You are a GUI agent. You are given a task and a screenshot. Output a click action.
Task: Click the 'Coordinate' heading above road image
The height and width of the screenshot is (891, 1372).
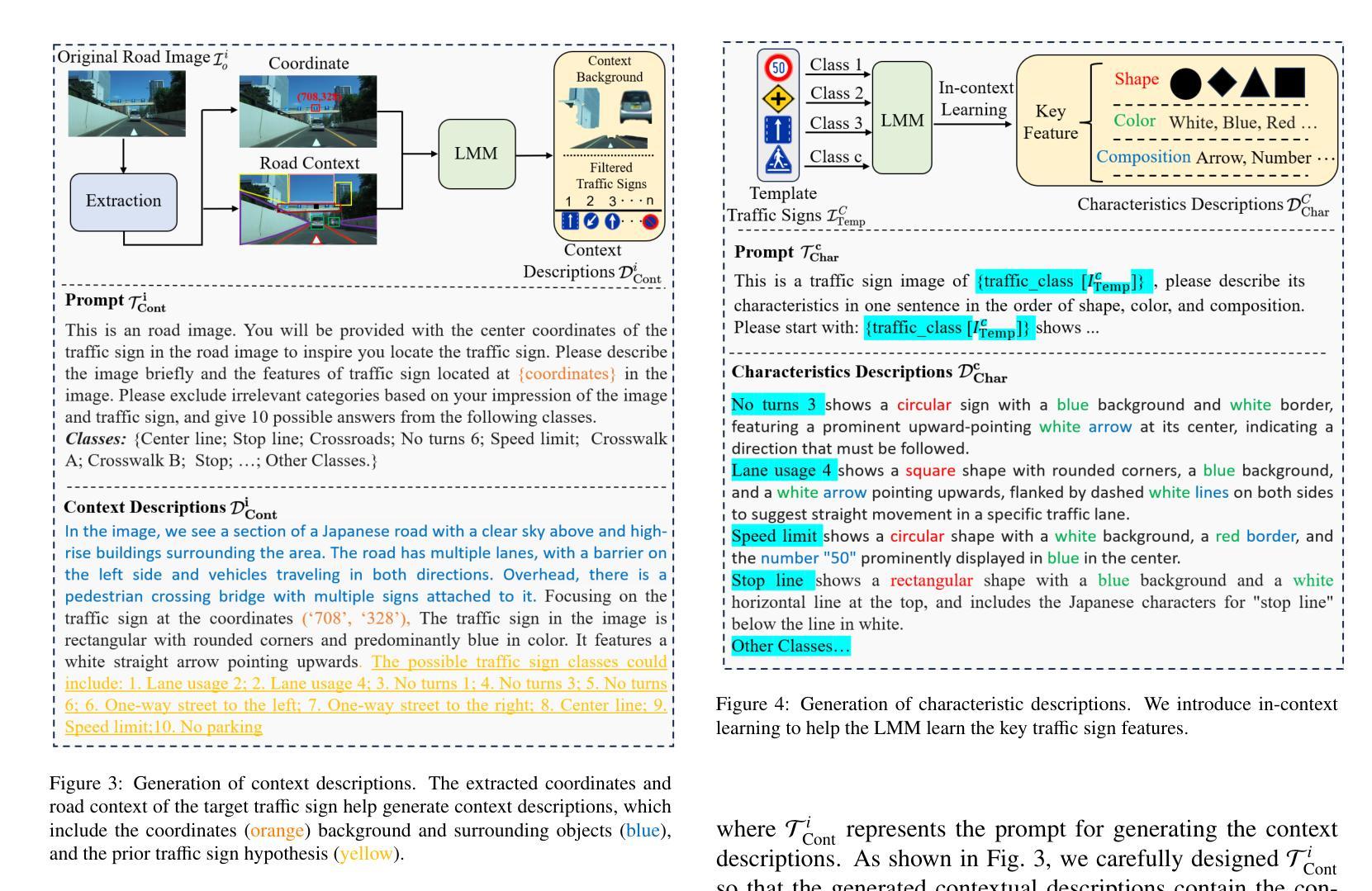pyautogui.click(x=309, y=64)
